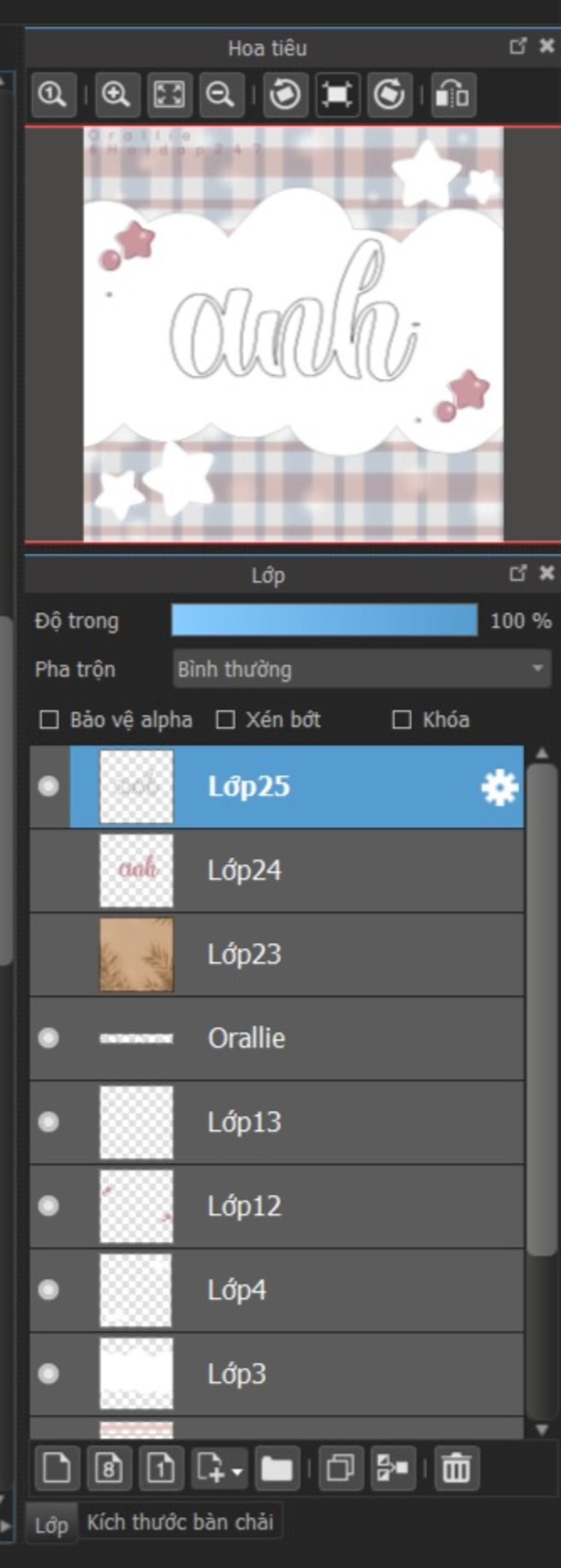
Task: Click the zoom out magnifier icon
Action: point(221,94)
